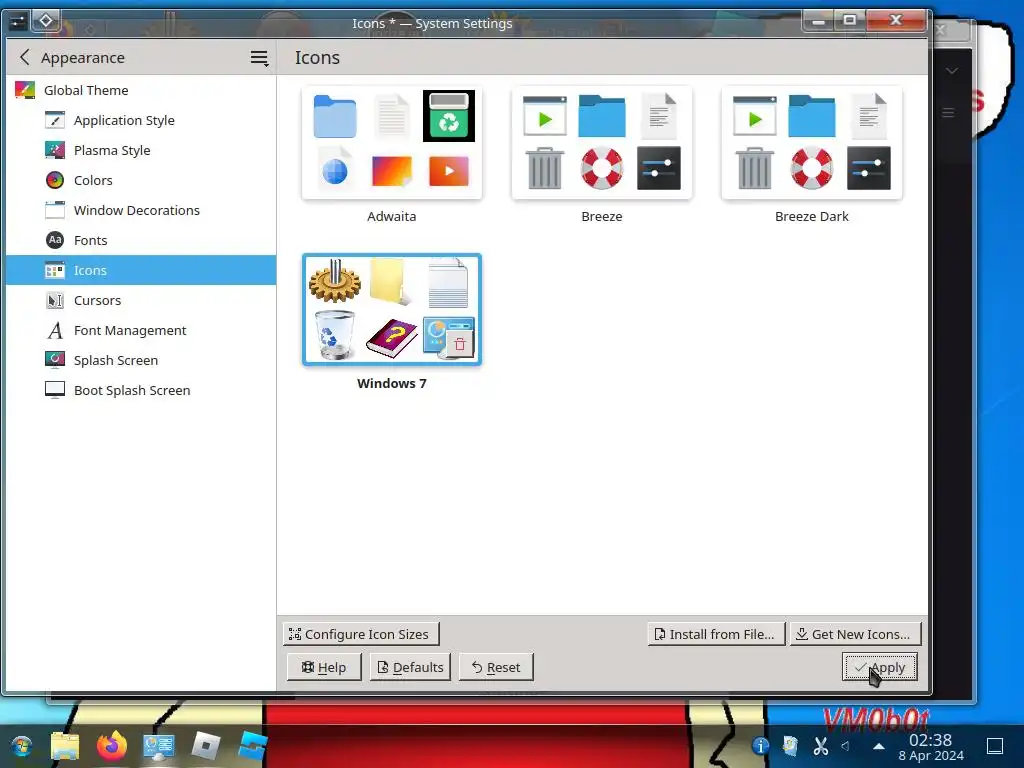This screenshot has width=1024, height=768.
Task: Open the Start menu orb on taskbar
Action: (22, 746)
